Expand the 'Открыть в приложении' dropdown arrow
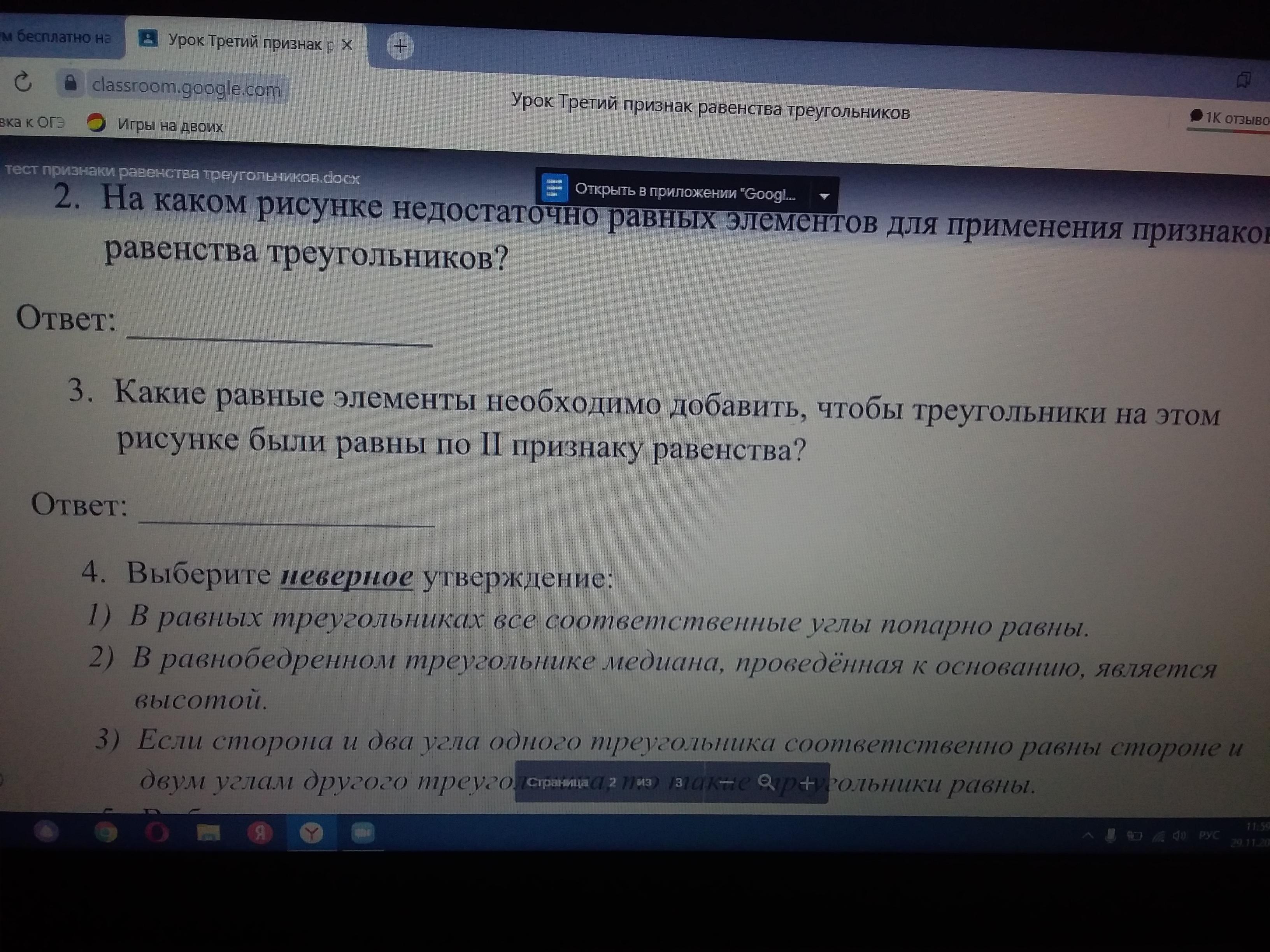This screenshot has width=1270, height=952. pyautogui.click(x=824, y=196)
